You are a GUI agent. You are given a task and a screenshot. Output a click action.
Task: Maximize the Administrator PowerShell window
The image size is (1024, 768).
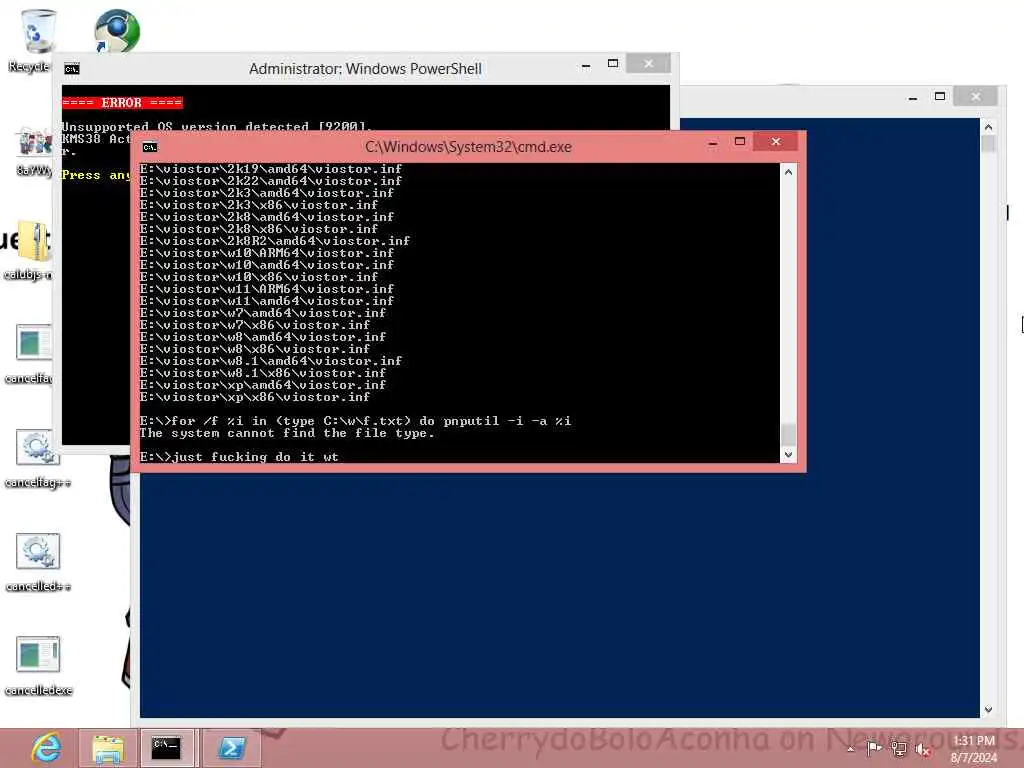(x=613, y=63)
